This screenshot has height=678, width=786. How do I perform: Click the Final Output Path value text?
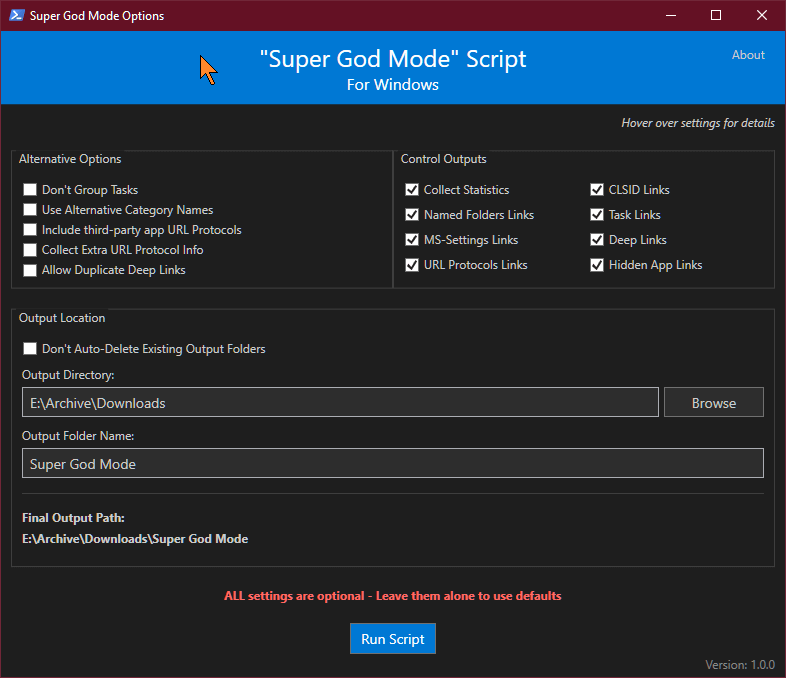point(135,539)
